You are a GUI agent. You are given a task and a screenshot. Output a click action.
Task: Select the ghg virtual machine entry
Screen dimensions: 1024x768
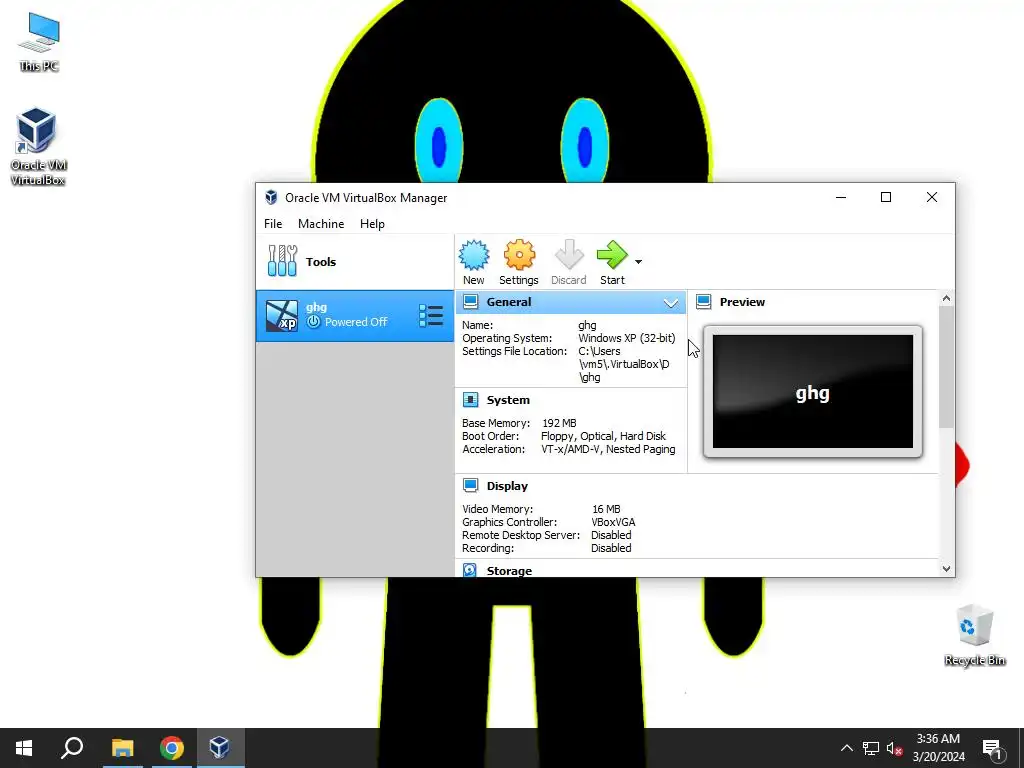pos(355,316)
